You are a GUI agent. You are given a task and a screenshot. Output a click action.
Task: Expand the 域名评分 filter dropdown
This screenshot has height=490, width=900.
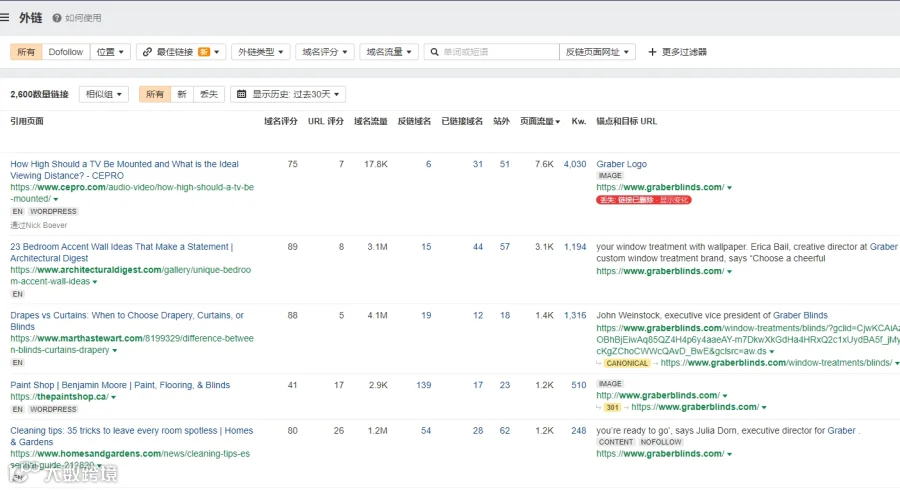(325, 52)
